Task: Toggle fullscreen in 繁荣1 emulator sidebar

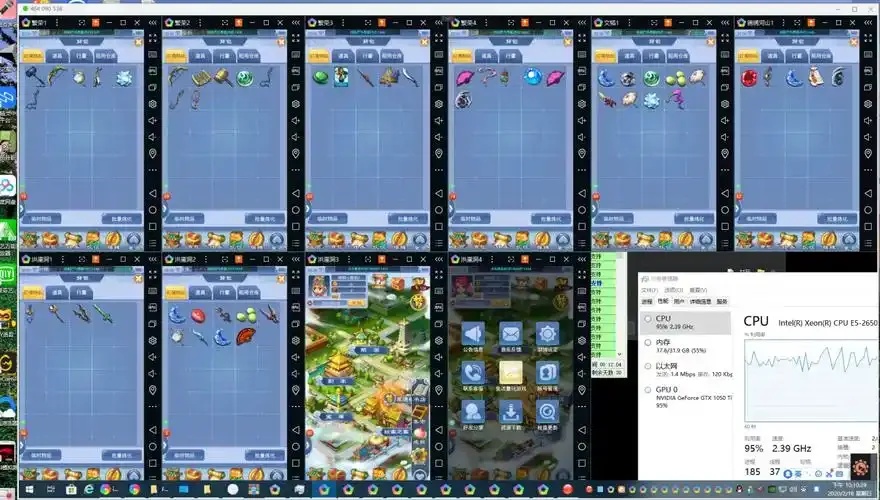Action: (153, 39)
